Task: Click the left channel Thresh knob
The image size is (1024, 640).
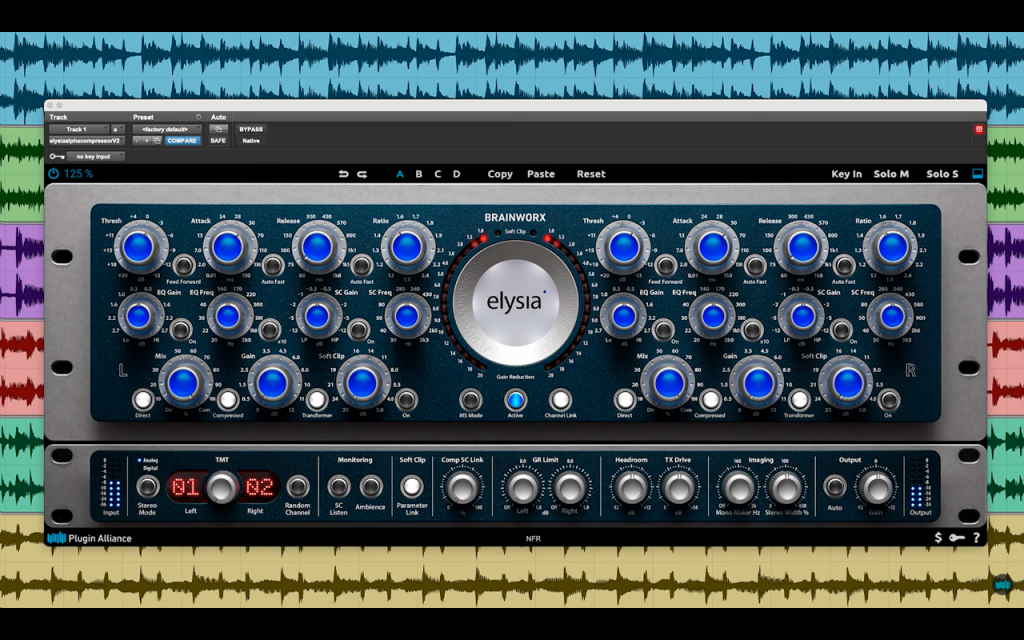Action: 138,248
